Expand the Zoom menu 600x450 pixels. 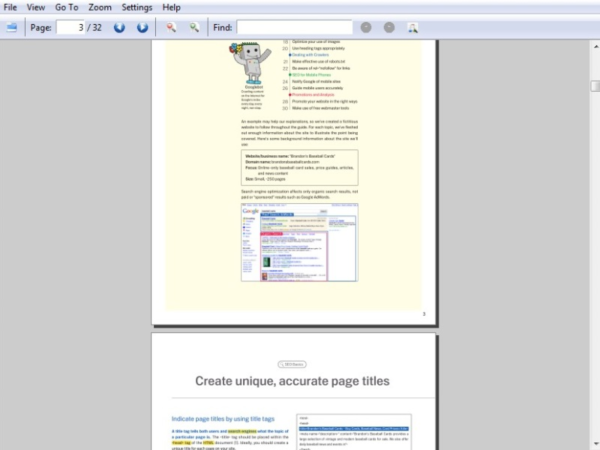coord(100,7)
